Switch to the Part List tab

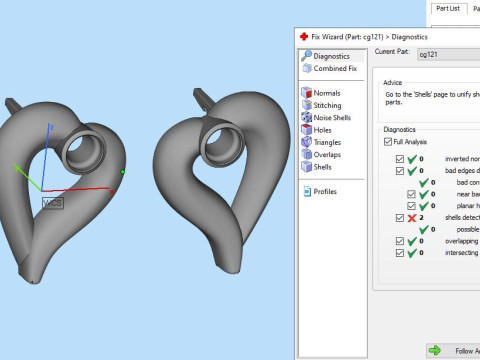448,8
